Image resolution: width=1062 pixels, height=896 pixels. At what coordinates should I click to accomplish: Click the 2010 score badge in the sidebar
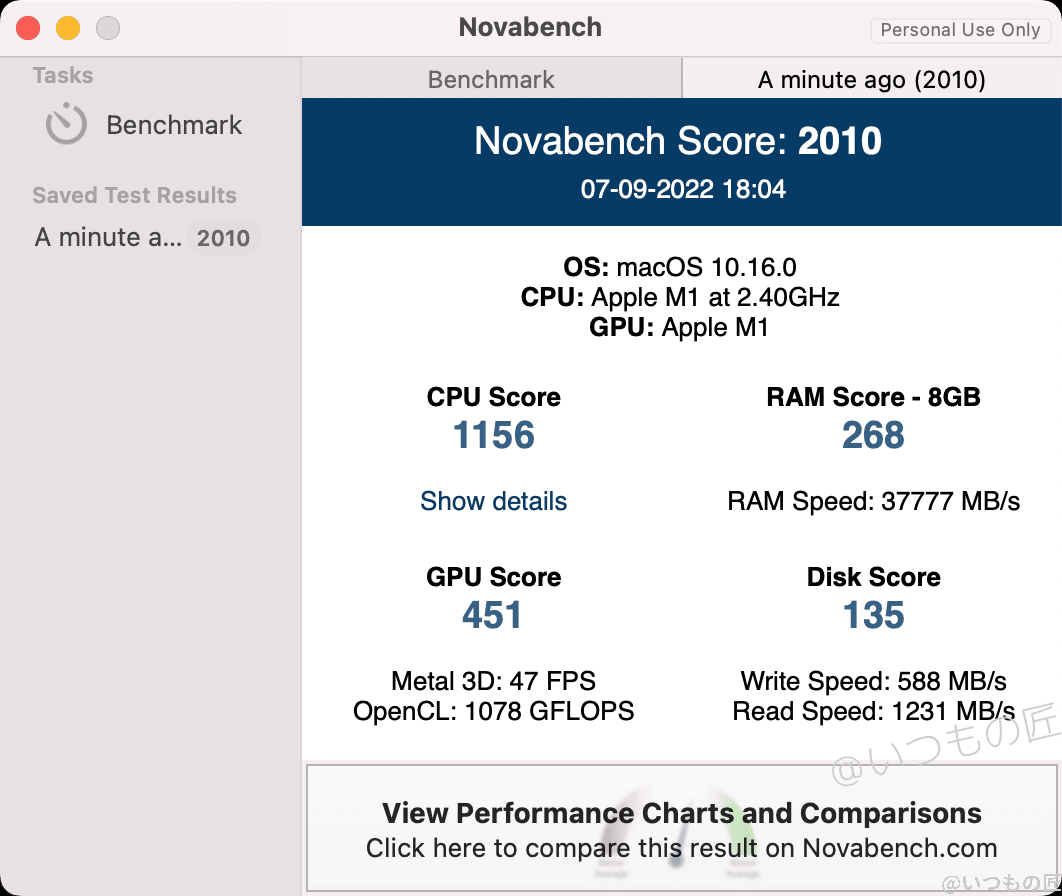coord(223,238)
